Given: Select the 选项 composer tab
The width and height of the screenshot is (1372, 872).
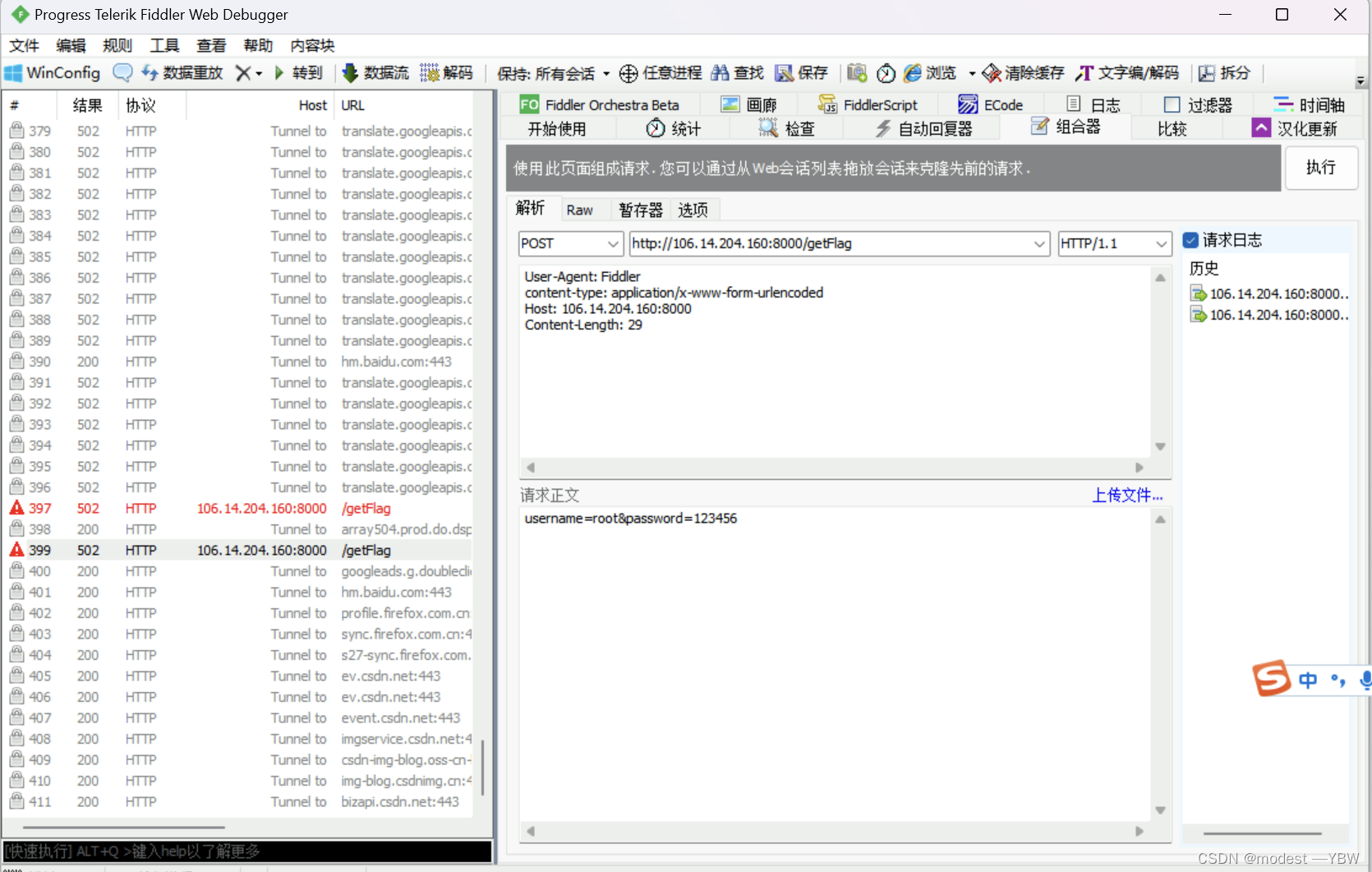Looking at the screenshot, I should [x=693, y=210].
